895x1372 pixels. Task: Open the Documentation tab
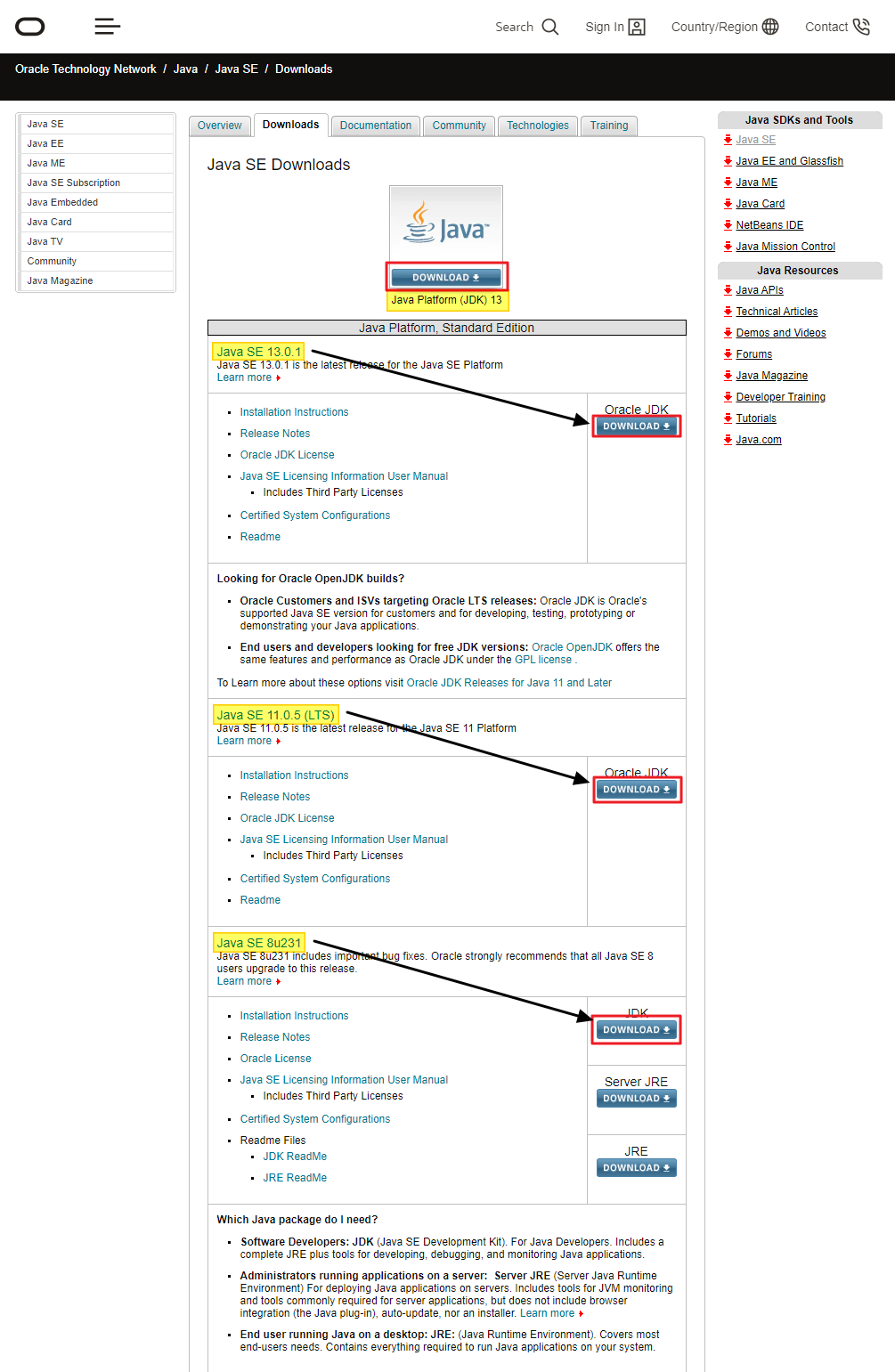click(x=376, y=126)
